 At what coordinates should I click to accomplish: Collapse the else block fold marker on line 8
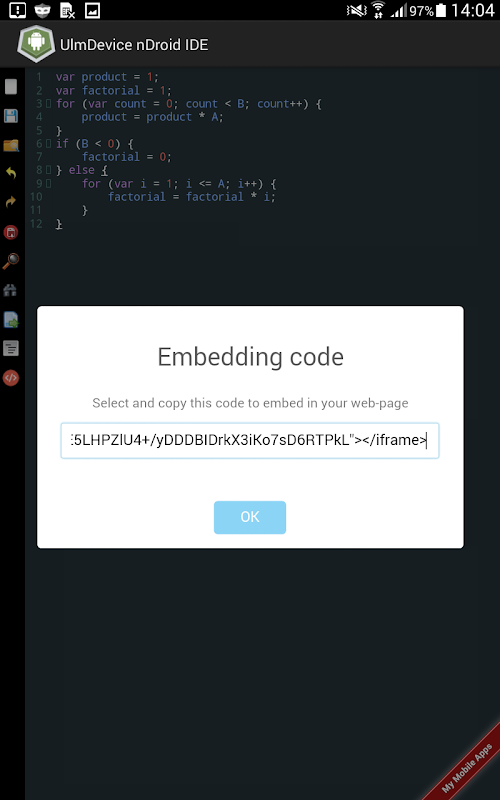click(x=48, y=170)
